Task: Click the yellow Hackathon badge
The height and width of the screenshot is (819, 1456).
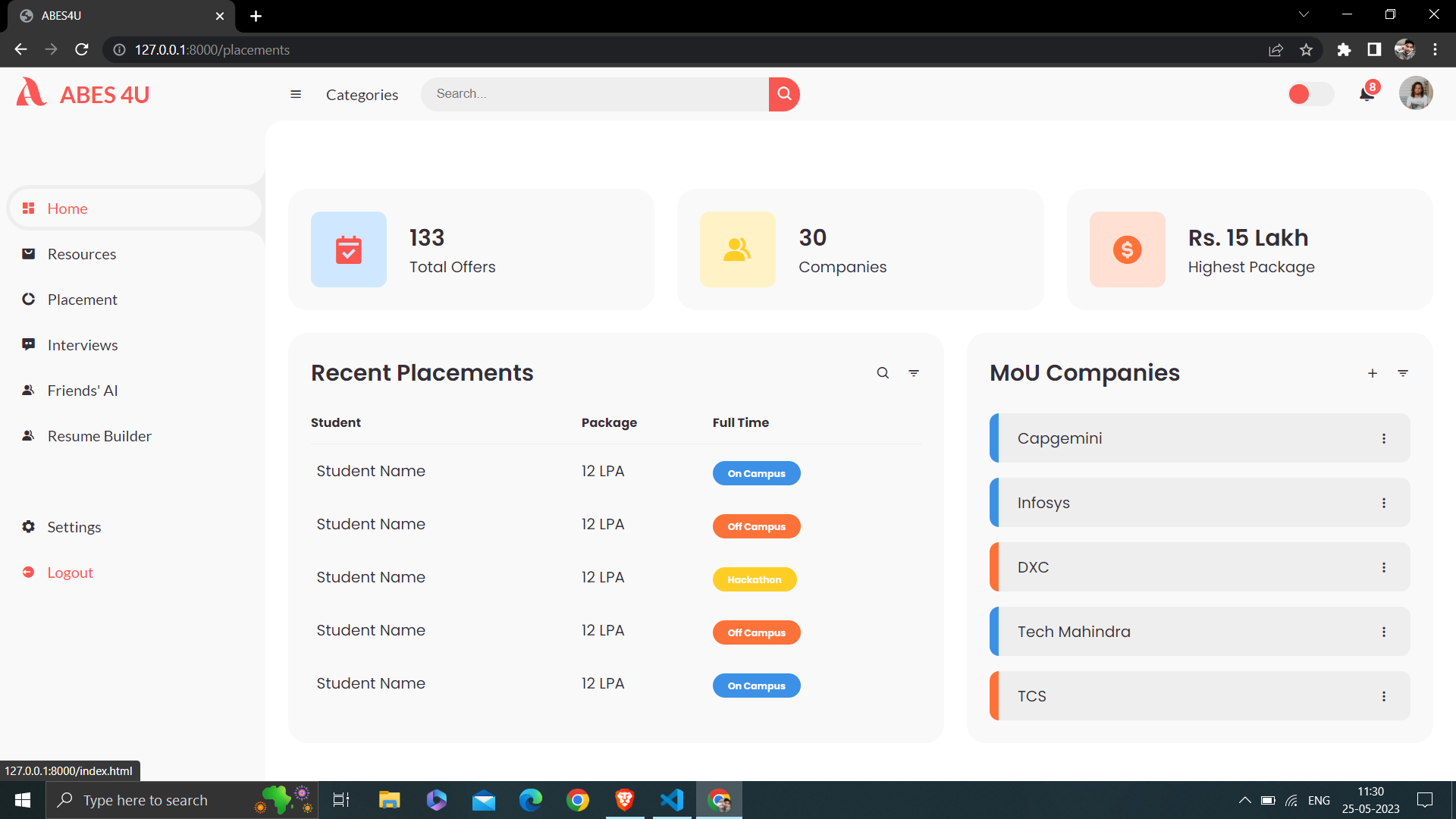Action: coord(754,579)
